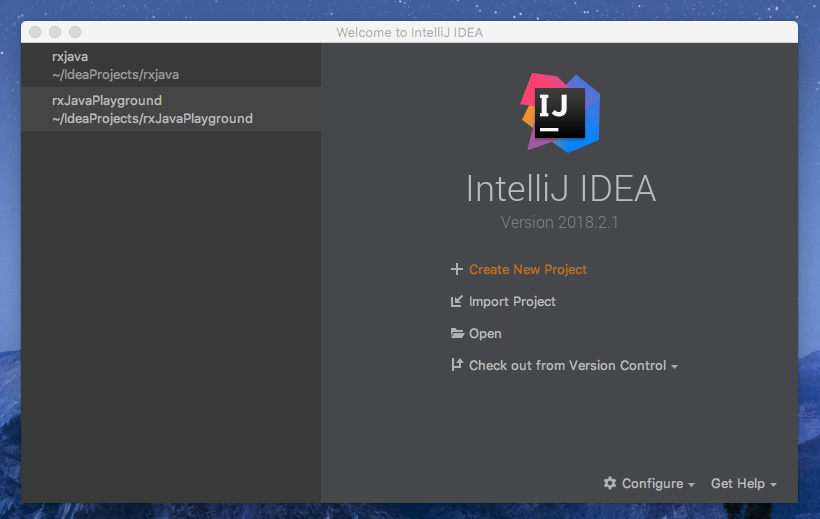Click the ~/IdeaProjects/rxJavaPlayground path text
The width and height of the screenshot is (820, 519).
tap(152, 119)
